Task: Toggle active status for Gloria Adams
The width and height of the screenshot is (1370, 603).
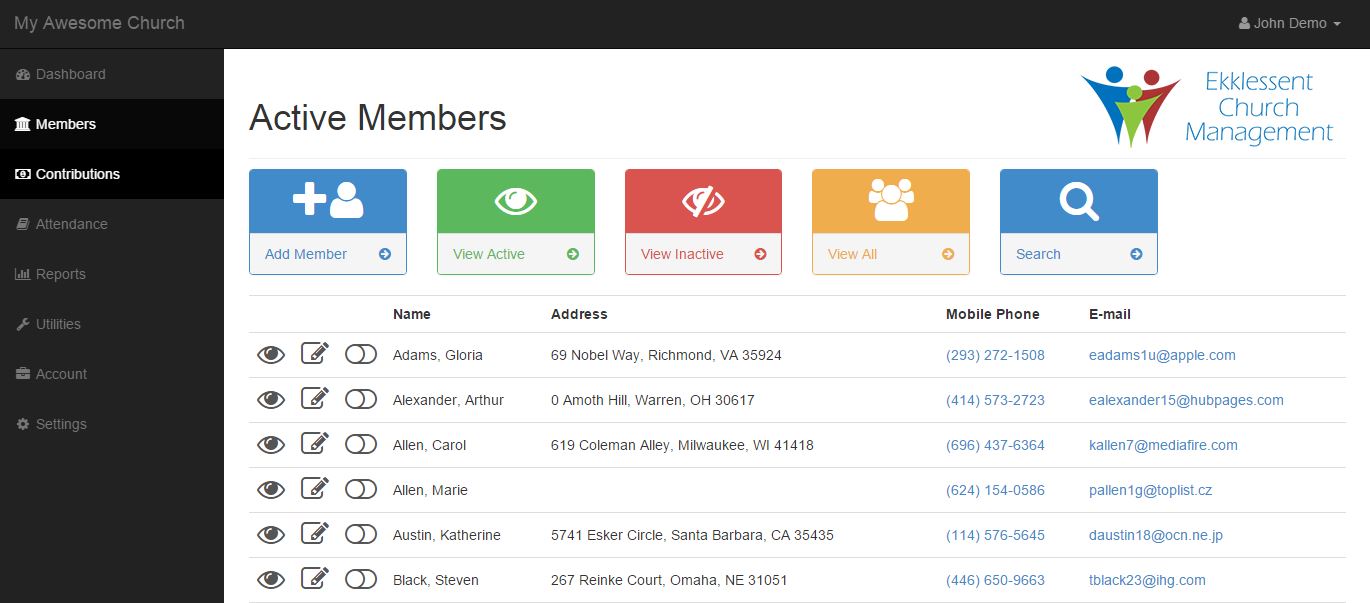Action: [x=361, y=355]
